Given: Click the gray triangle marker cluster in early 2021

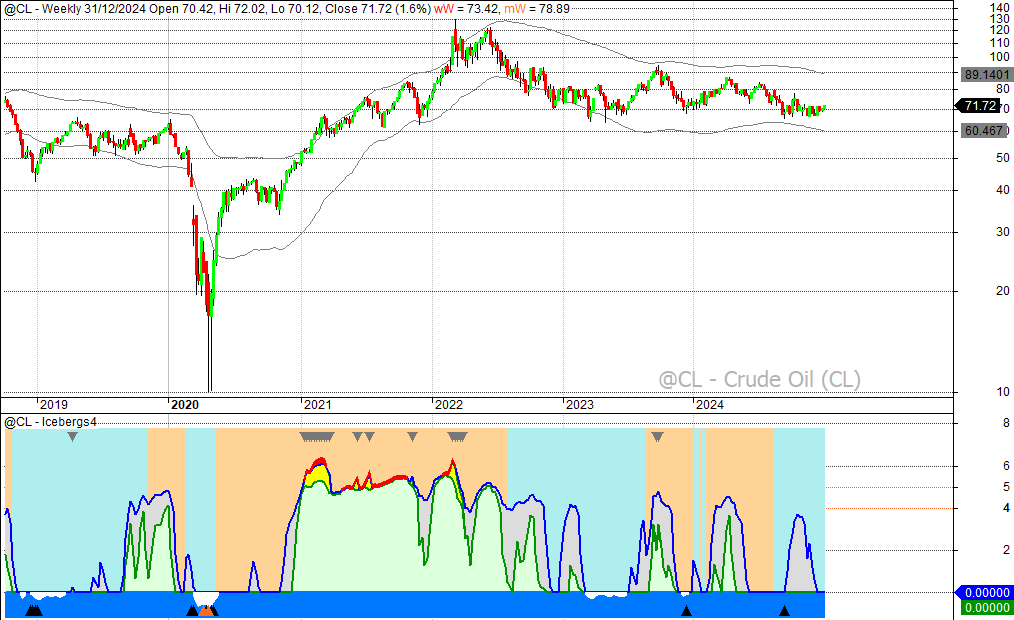Looking at the screenshot, I should (x=318, y=437).
